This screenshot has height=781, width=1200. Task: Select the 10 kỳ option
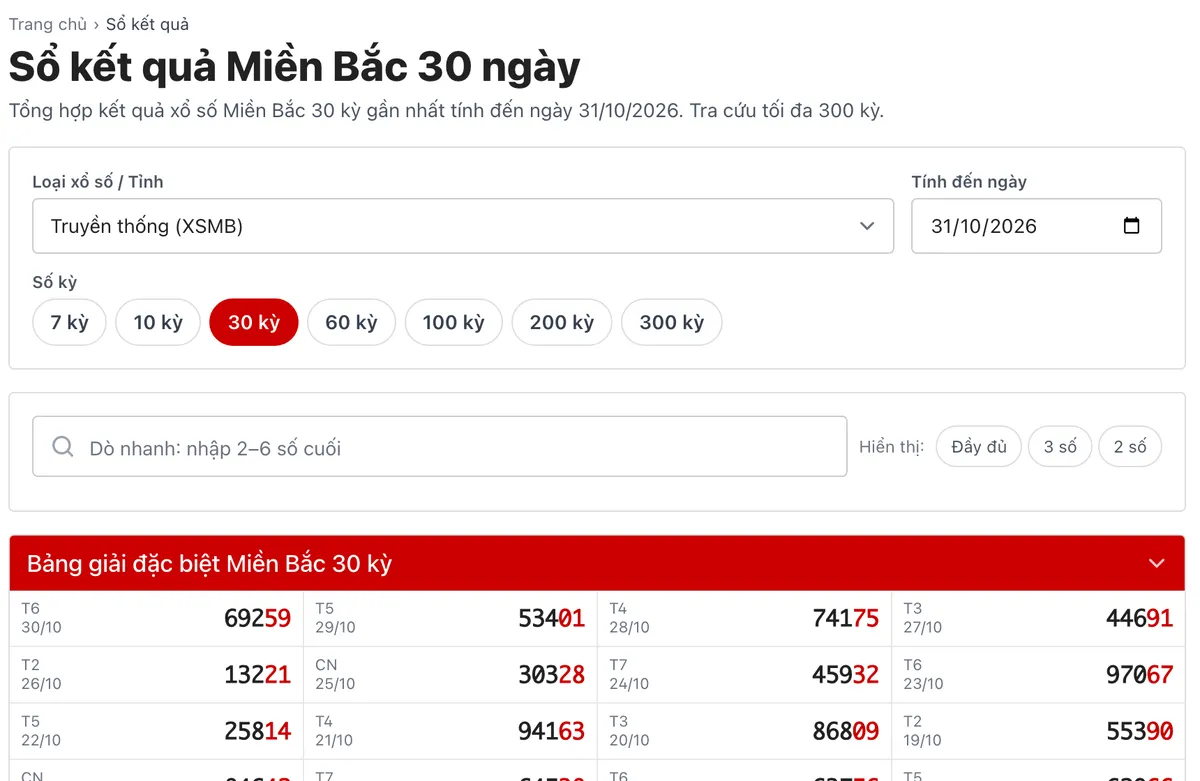point(158,322)
